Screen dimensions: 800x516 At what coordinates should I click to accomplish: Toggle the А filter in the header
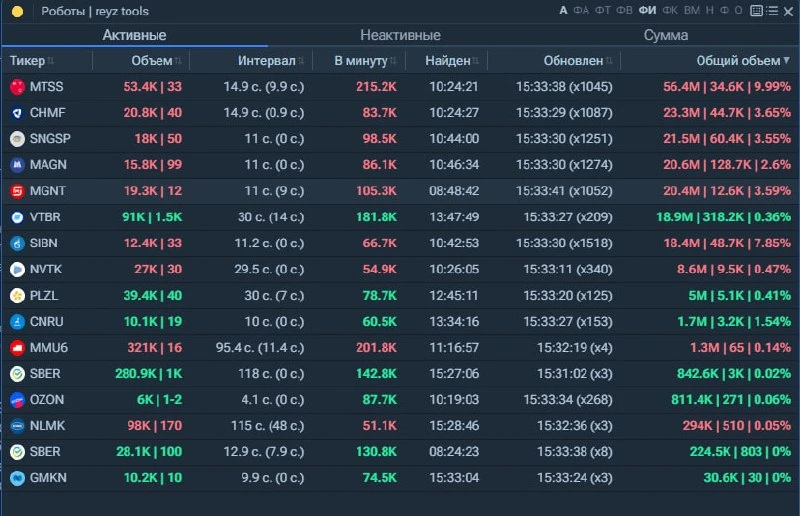coord(563,11)
